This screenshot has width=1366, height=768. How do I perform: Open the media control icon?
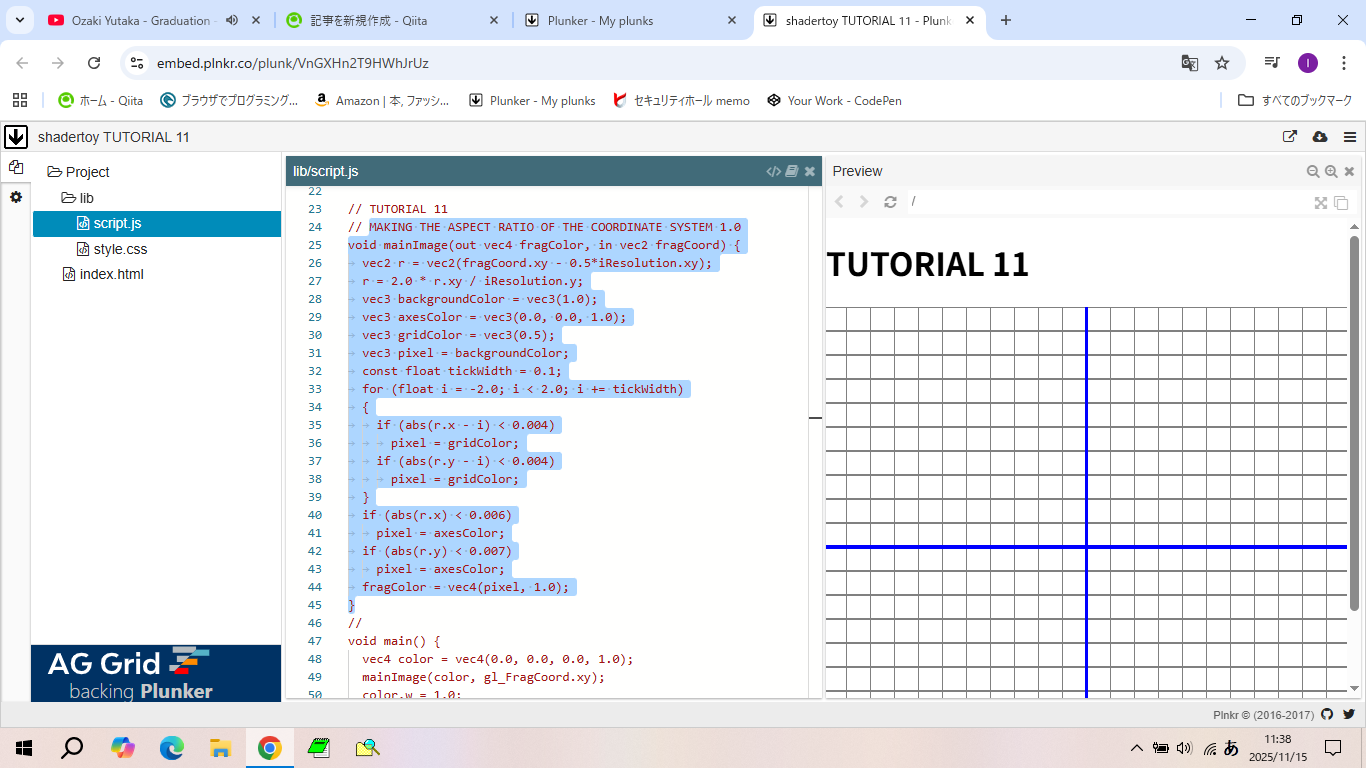click(1272, 63)
